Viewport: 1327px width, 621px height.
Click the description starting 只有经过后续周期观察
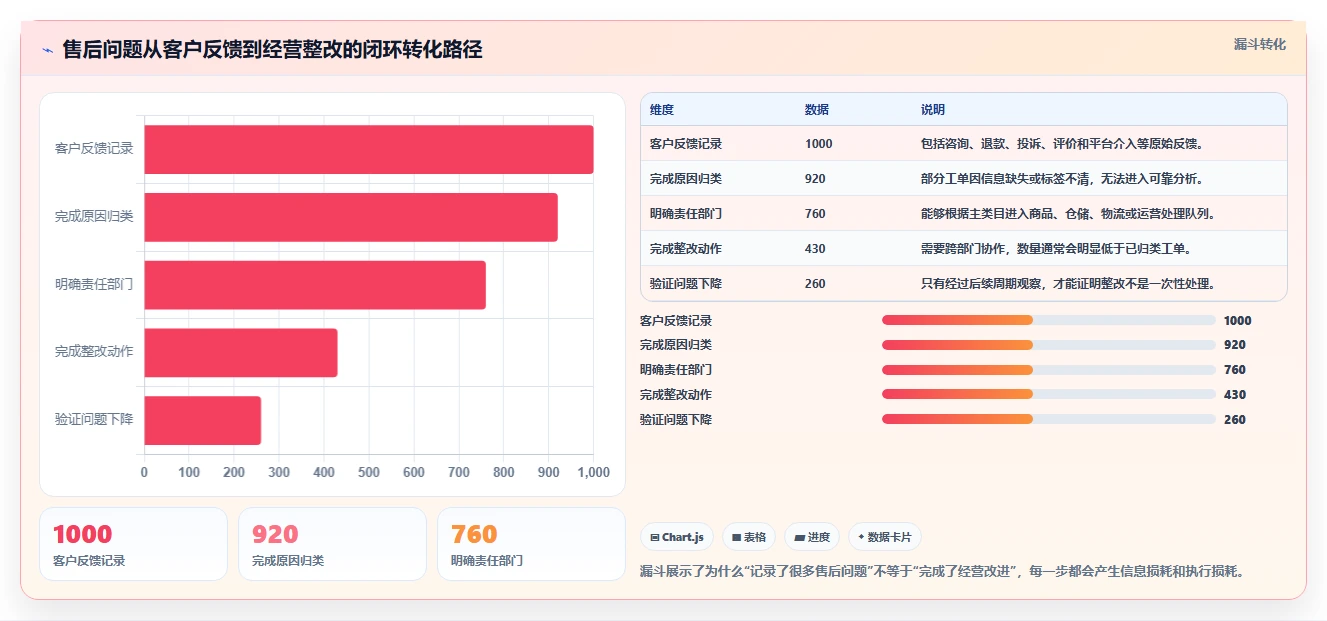pos(1070,284)
